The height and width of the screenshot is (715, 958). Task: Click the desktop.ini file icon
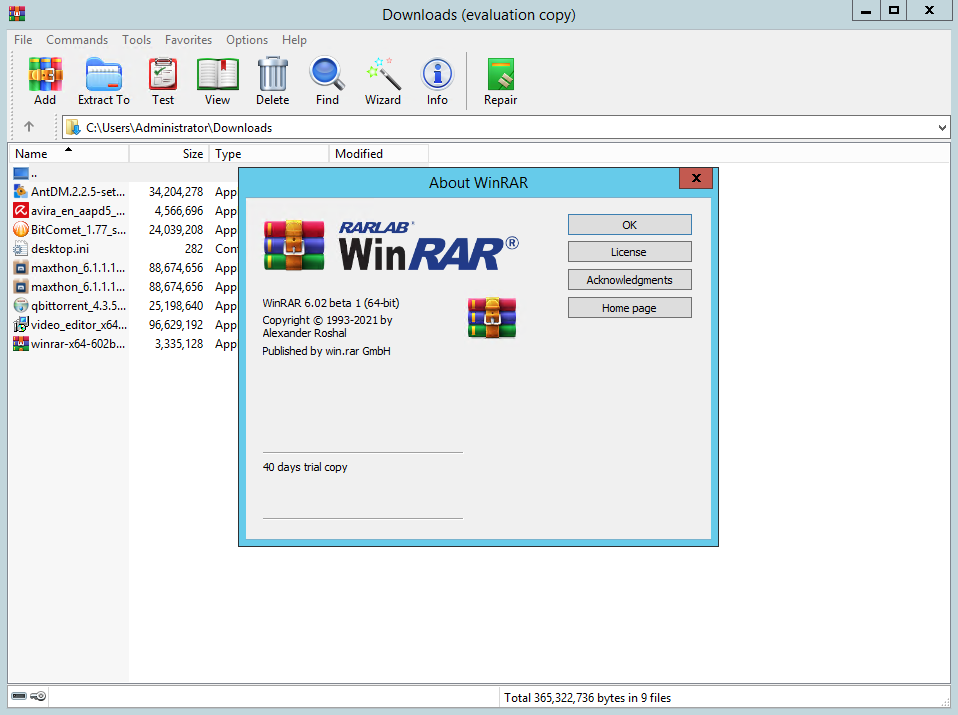tap(21, 249)
